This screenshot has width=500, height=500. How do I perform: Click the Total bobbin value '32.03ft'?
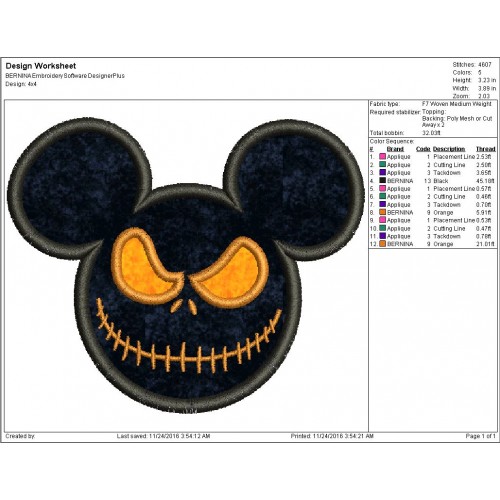point(431,133)
